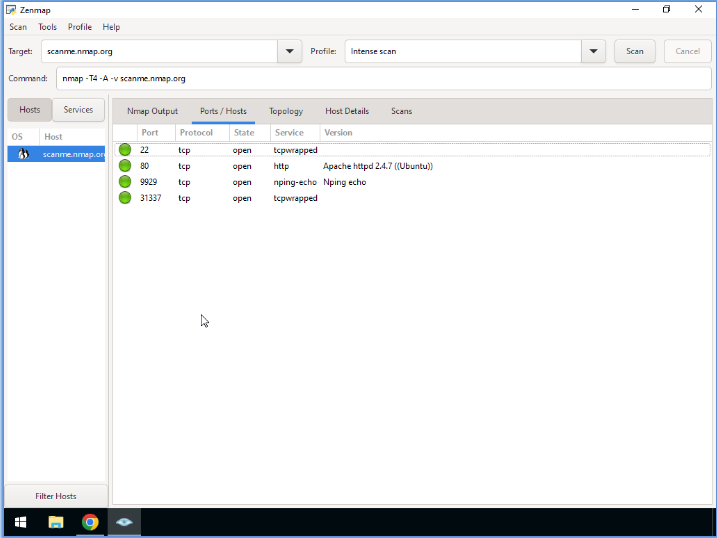Sort by the Service column header
717x538 pixels.
coord(295,133)
